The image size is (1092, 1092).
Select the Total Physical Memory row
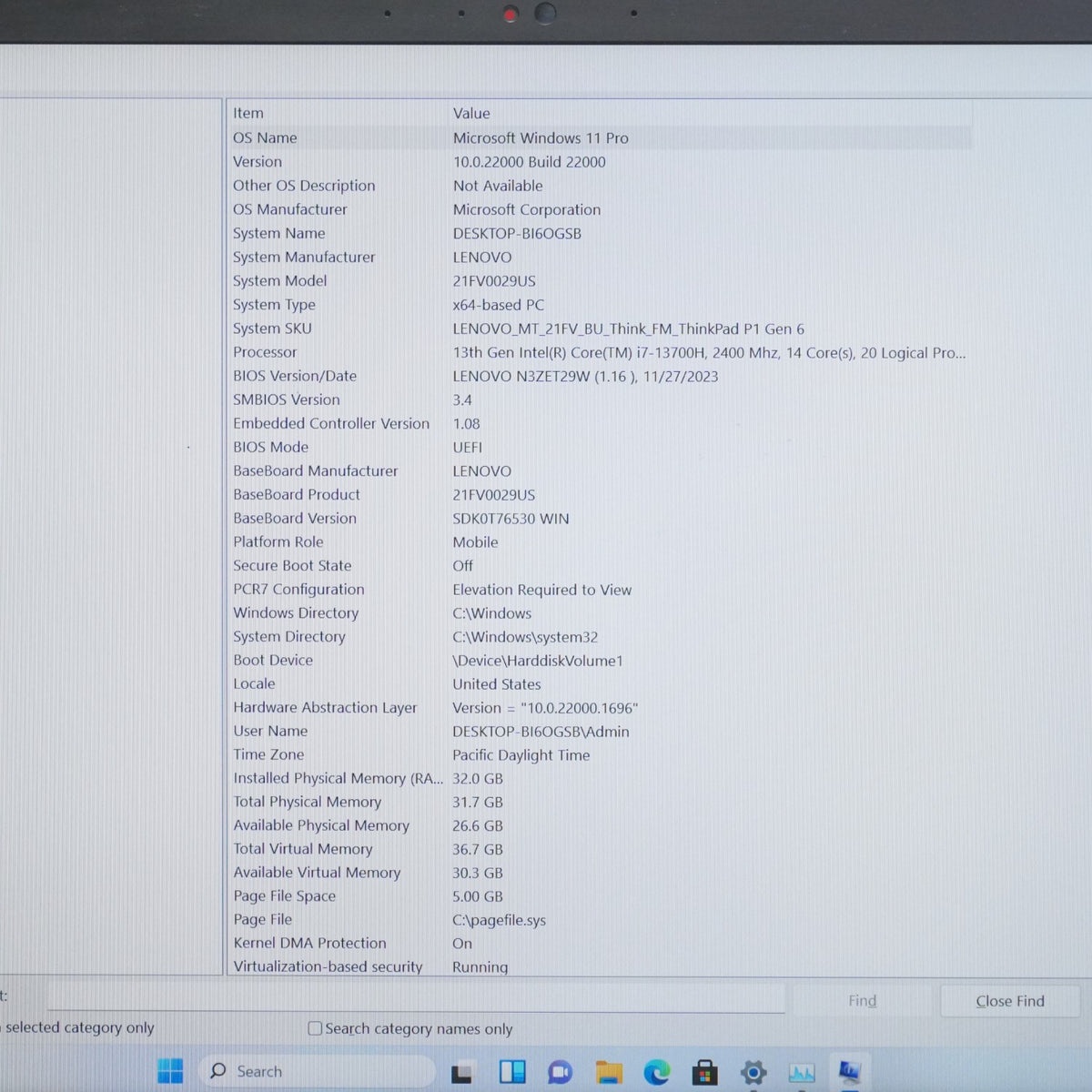click(x=601, y=802)
